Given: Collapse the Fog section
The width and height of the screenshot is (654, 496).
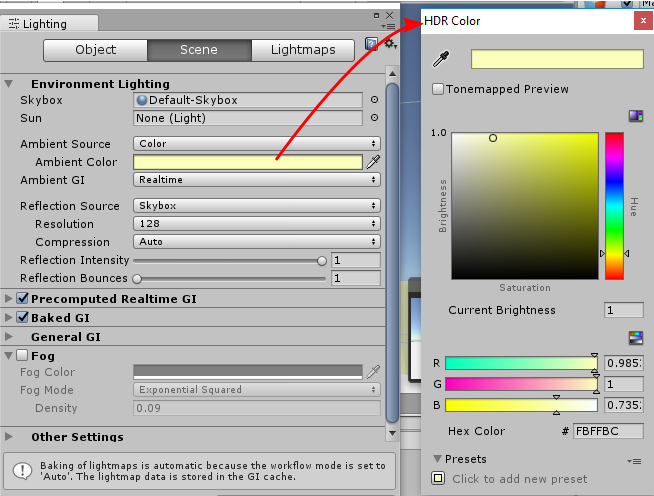Looking at the screenshot, I should pos(9,356).
